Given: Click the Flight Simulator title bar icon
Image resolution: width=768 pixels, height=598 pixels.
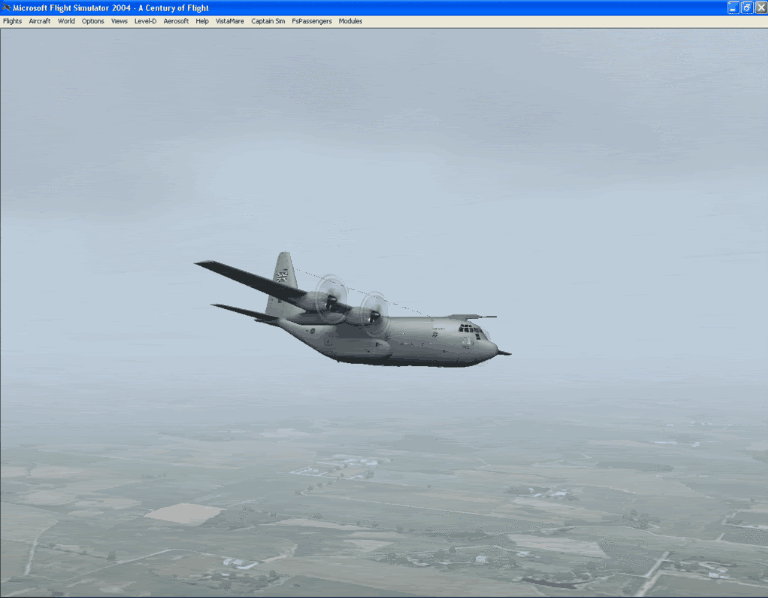Looking at the screenshot, I should point(6,7).
